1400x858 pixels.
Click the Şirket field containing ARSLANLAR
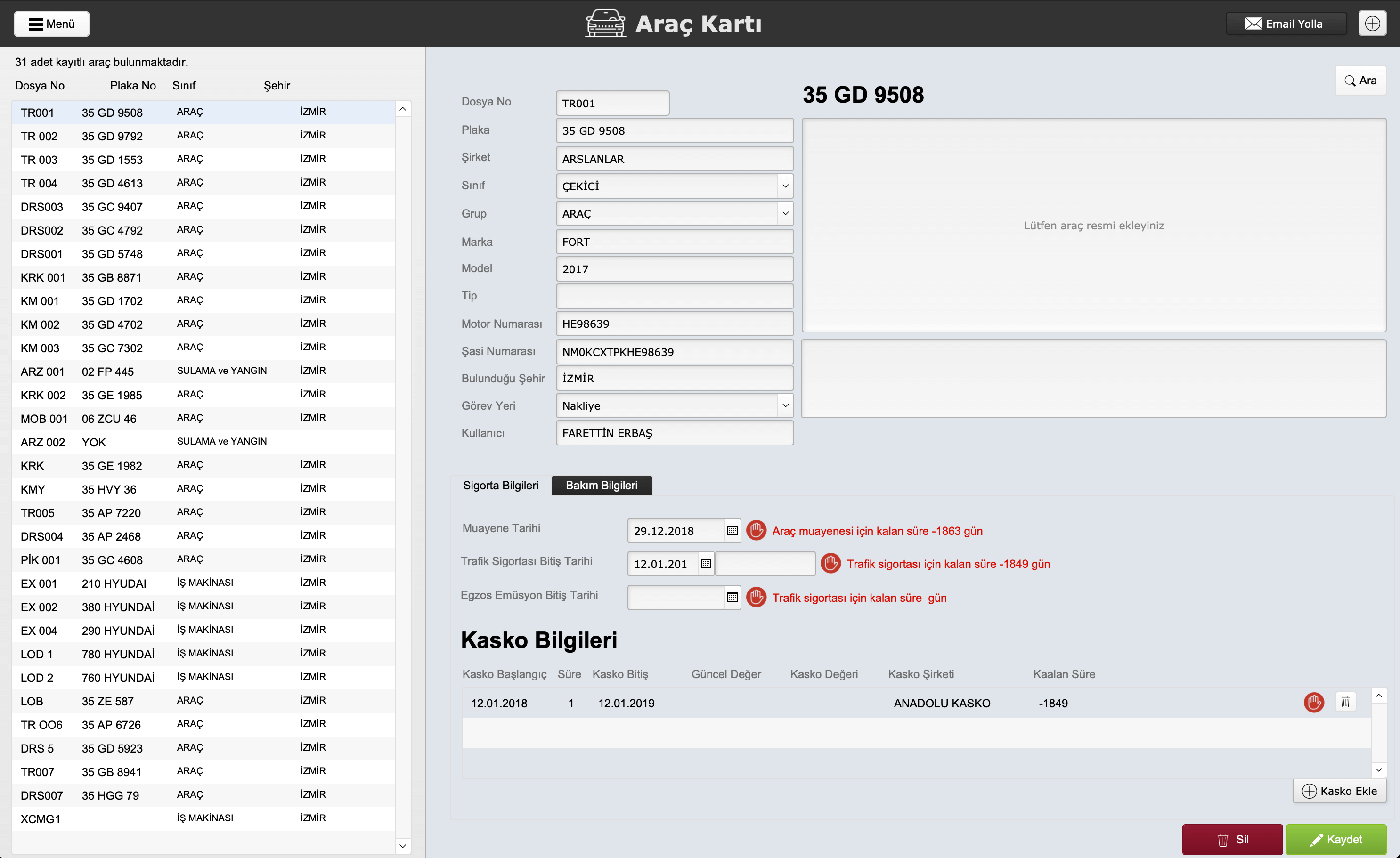pos(675,159)
